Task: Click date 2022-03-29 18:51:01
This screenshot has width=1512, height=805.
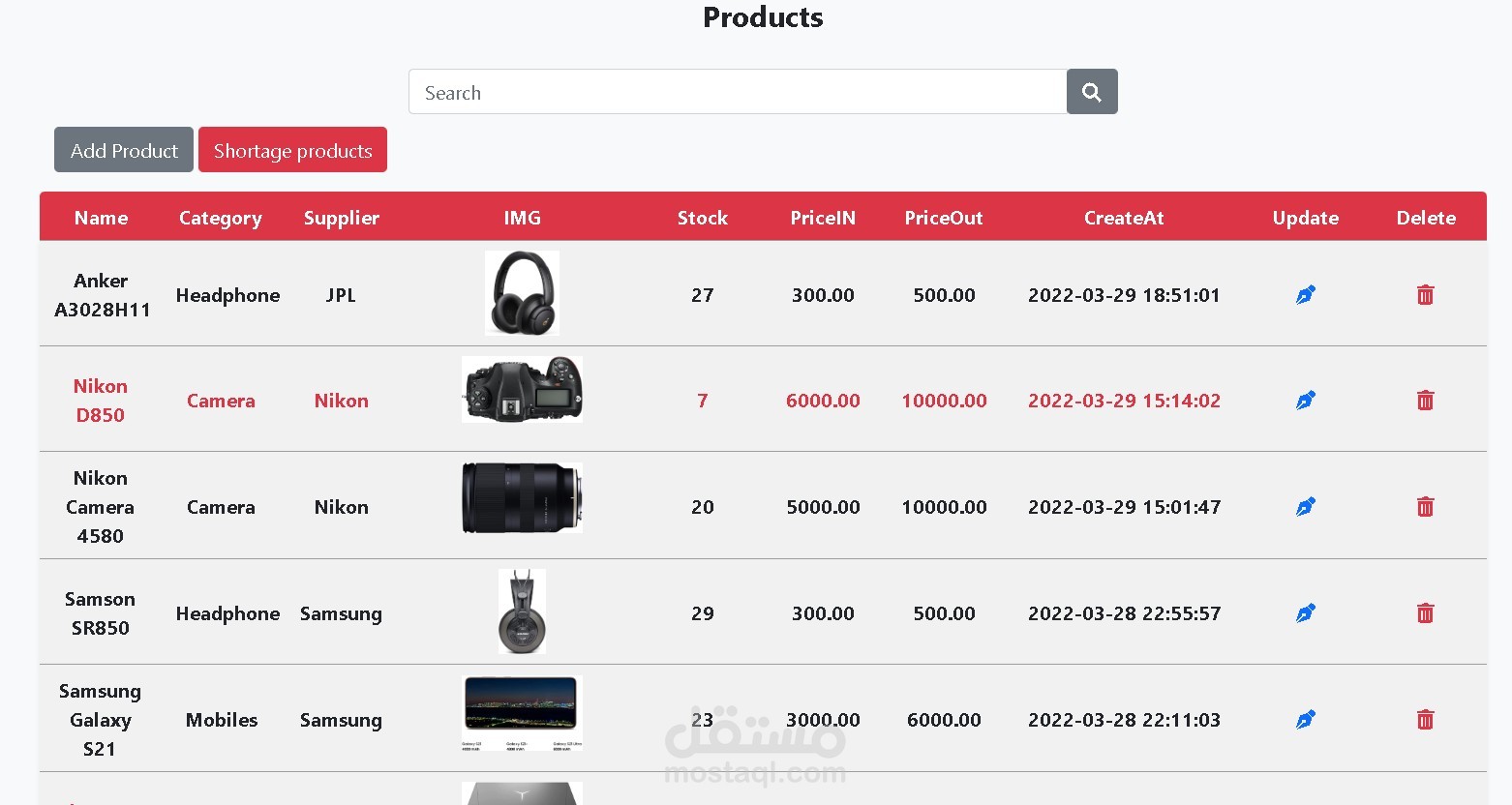Action: coord(1124,295)
